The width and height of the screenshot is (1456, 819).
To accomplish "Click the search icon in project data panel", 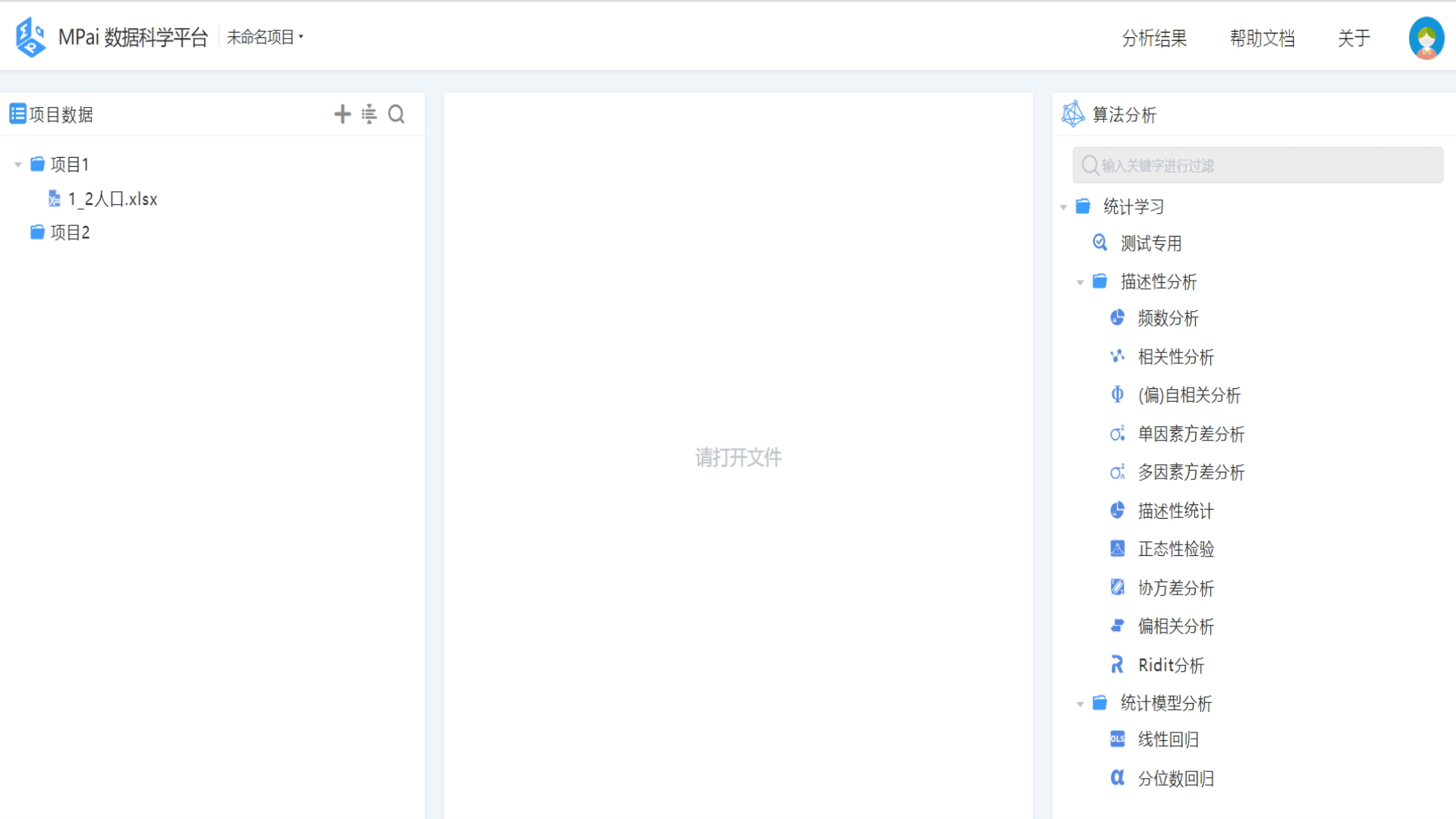I will (x=396, y=115).
